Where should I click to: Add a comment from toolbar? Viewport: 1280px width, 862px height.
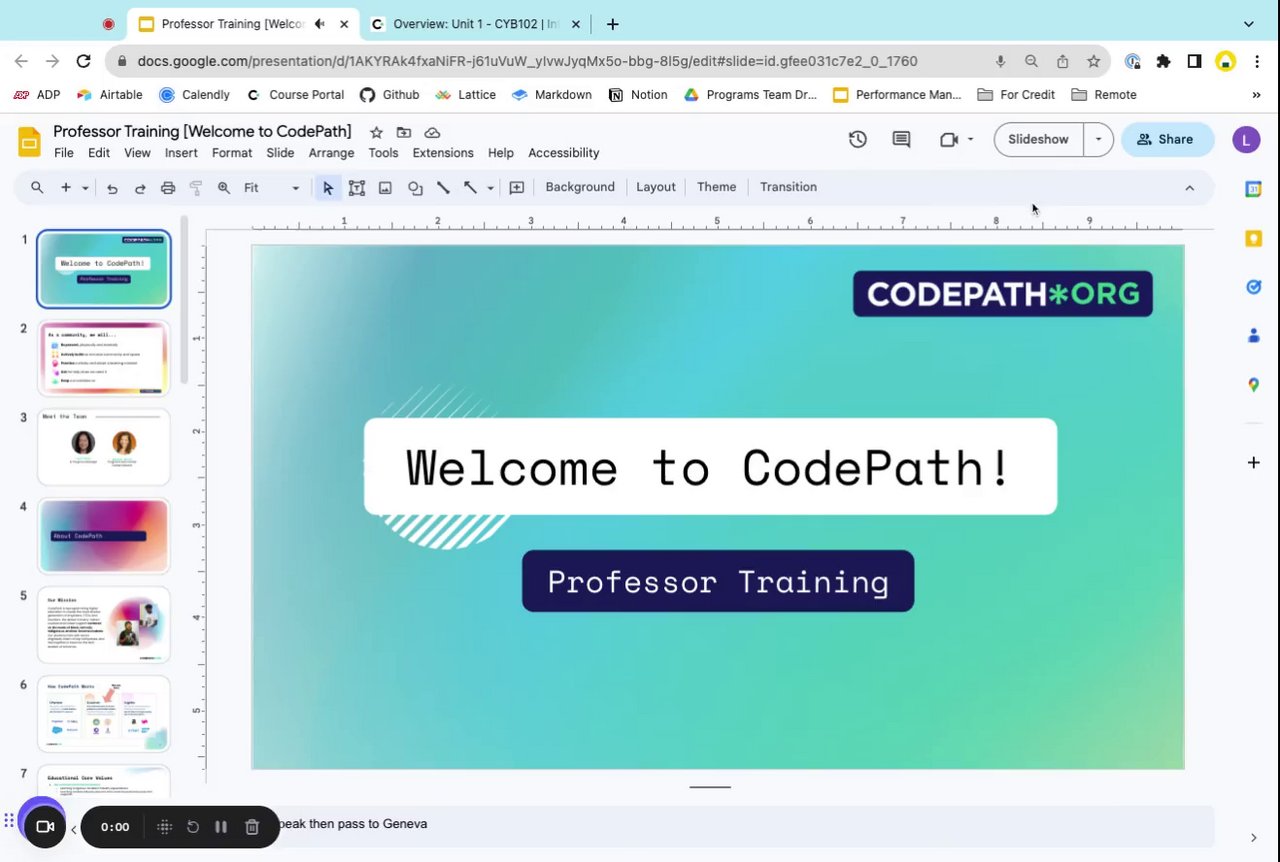(x=517, y=188)
